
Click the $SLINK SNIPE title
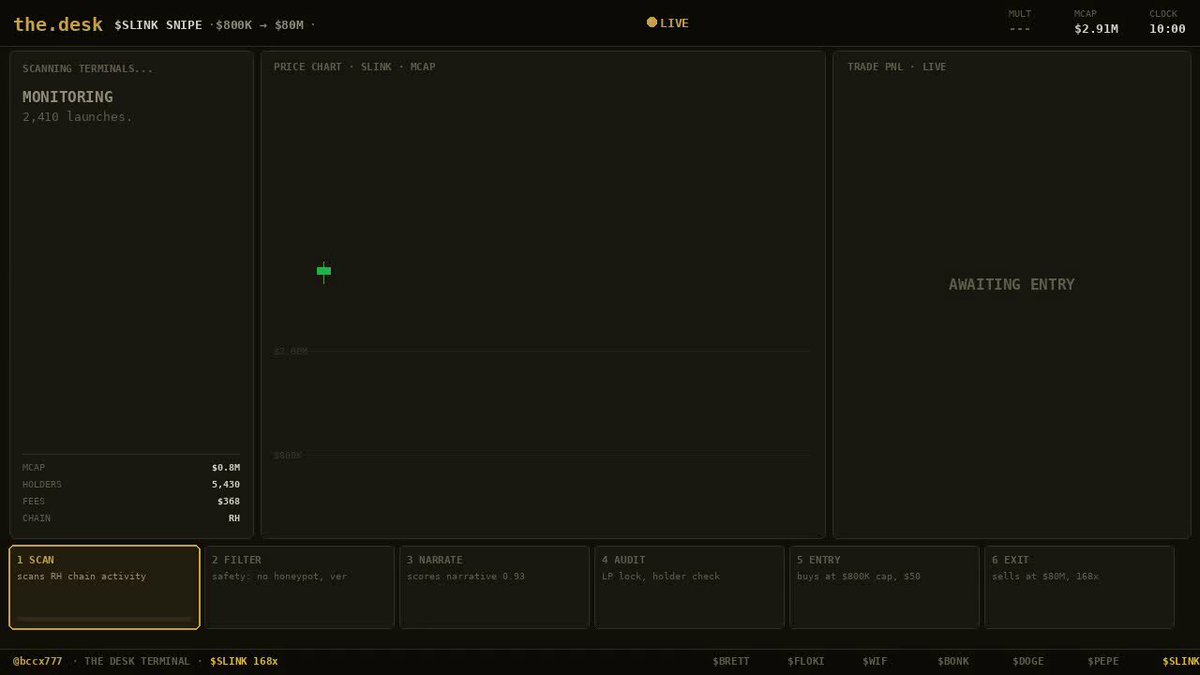158,24
